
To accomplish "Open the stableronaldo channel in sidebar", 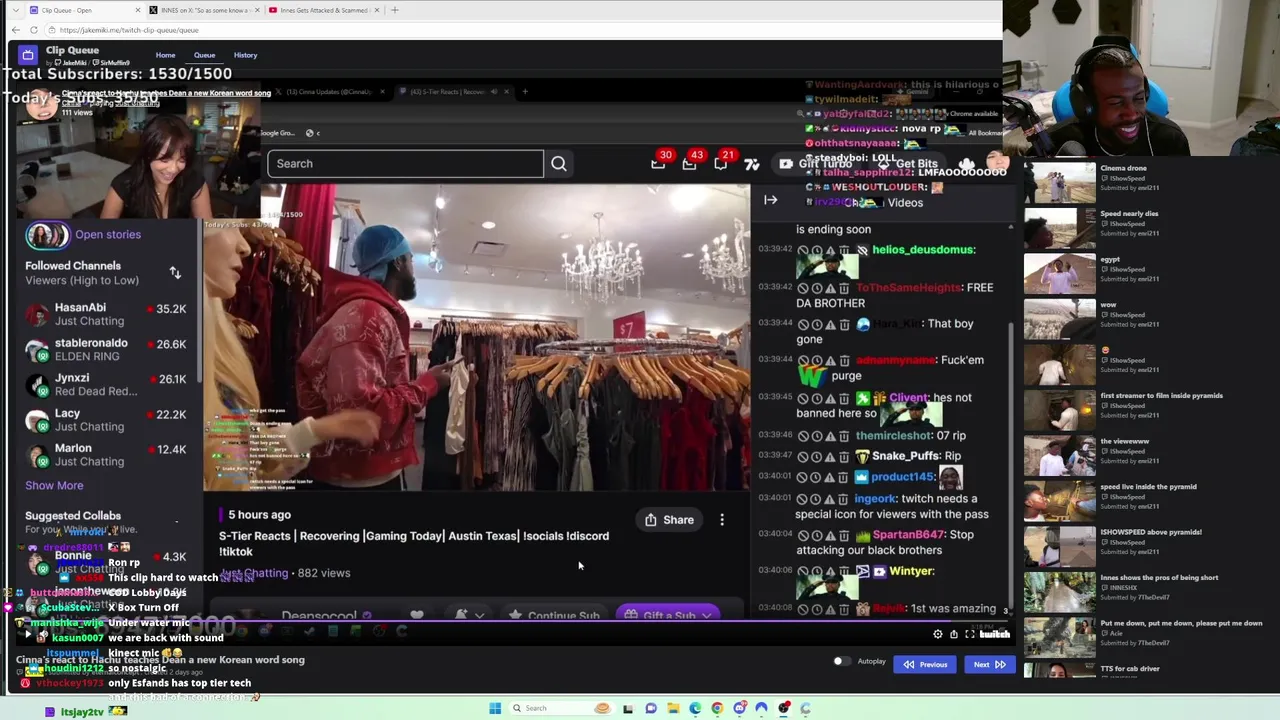I will 106,350.
